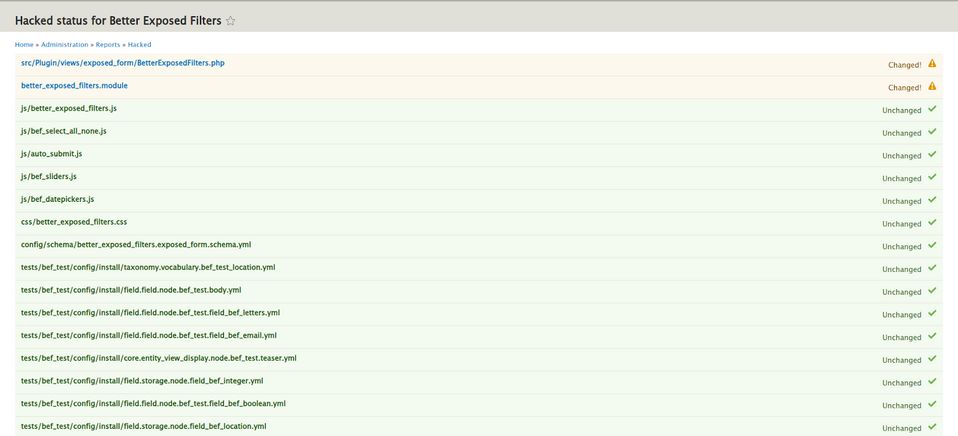Click checkmark for field_bef_letters.yml row
The height and width of the screenshot is (436, 958).
pyautogui.click(x=932, y=313)
